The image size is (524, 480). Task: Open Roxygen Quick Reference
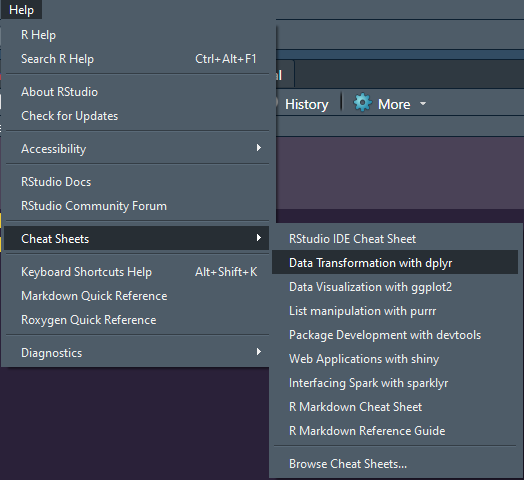pos(137,320)
